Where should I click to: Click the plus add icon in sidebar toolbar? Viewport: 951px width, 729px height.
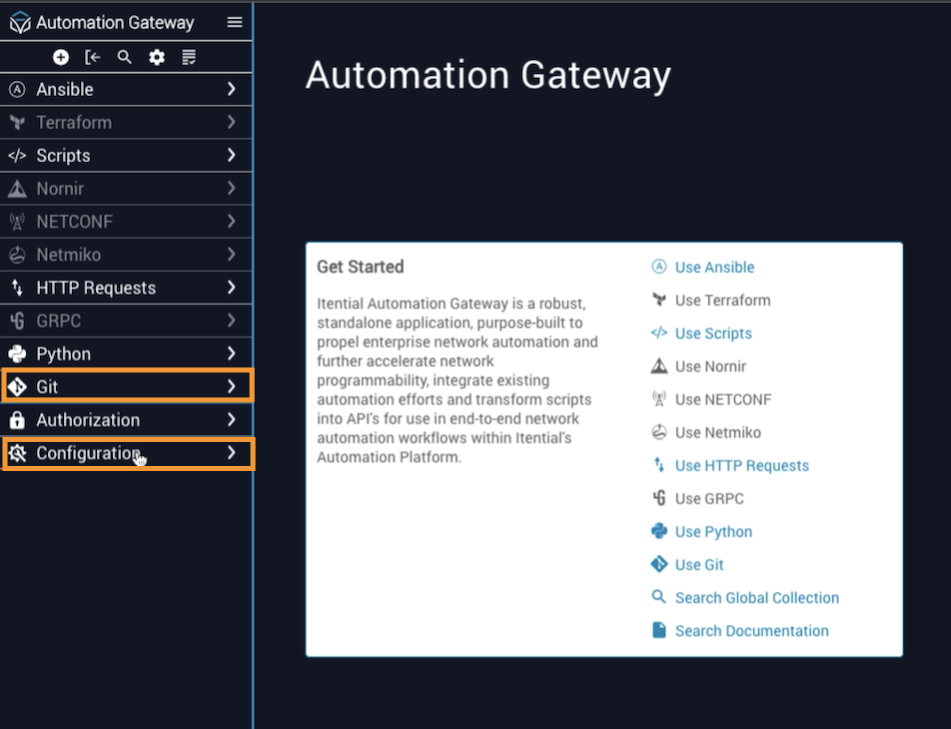click(x=61, y=57)
